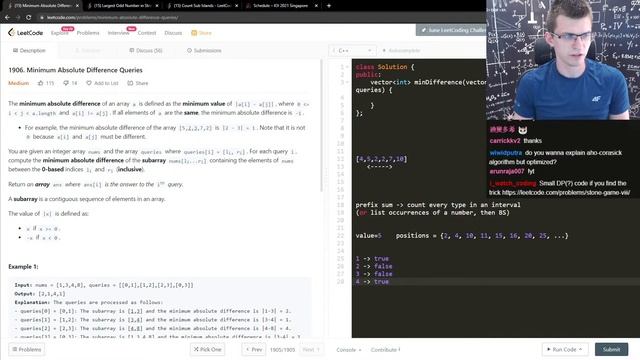This screenshot has height=360, width=640.
Task: Open the Description tab
Action: pyautogui.click(x=29, y=51)
